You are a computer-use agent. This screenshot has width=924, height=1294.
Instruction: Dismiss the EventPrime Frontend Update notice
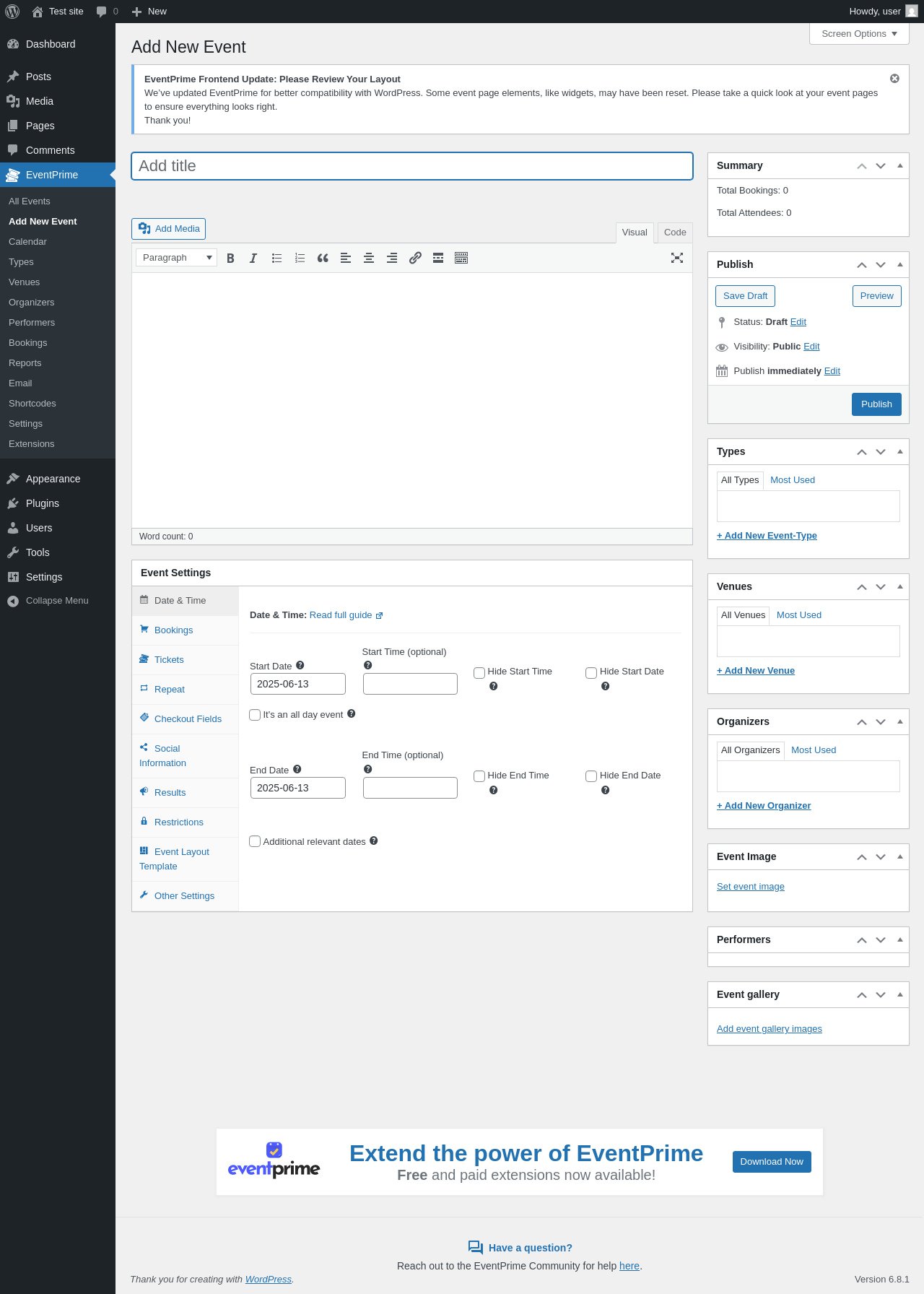[894, 79]
